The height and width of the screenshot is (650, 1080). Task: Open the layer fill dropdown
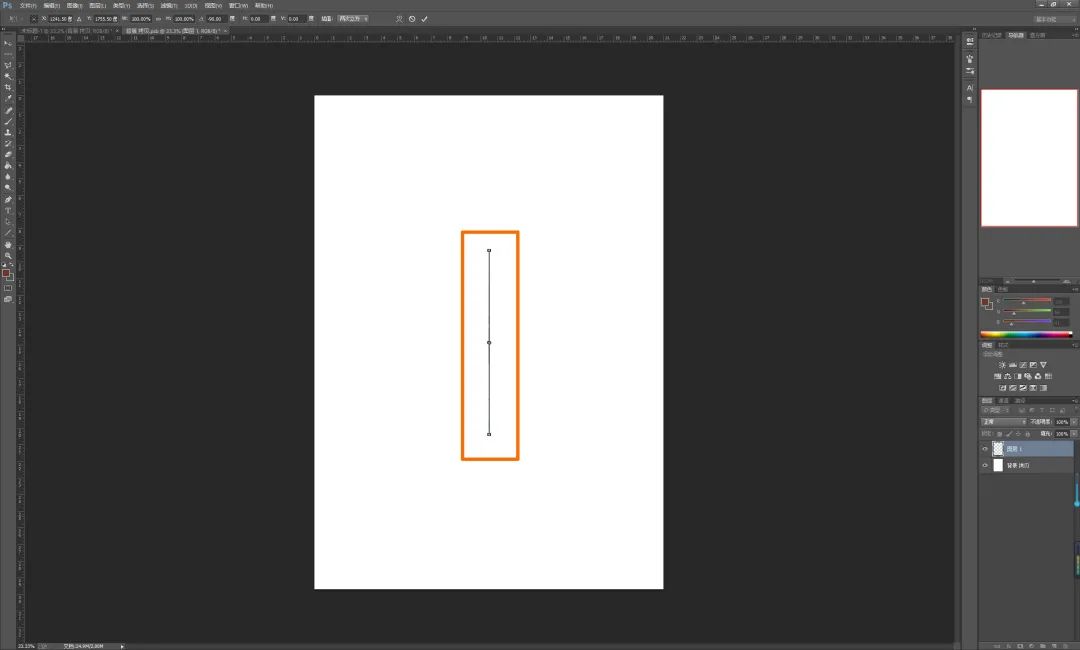tap(1074, 434)
